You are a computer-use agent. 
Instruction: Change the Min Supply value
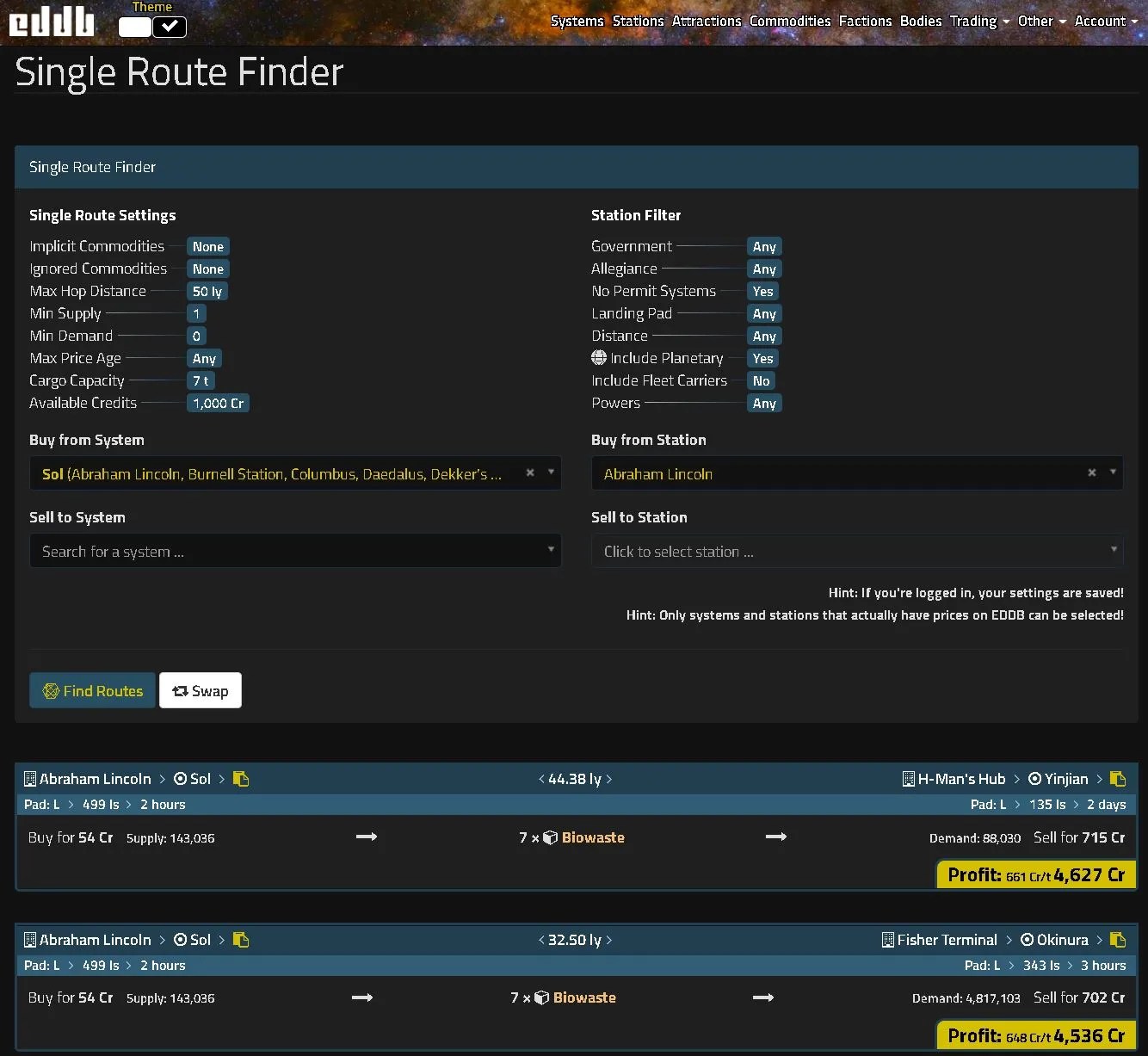[196, 314]
